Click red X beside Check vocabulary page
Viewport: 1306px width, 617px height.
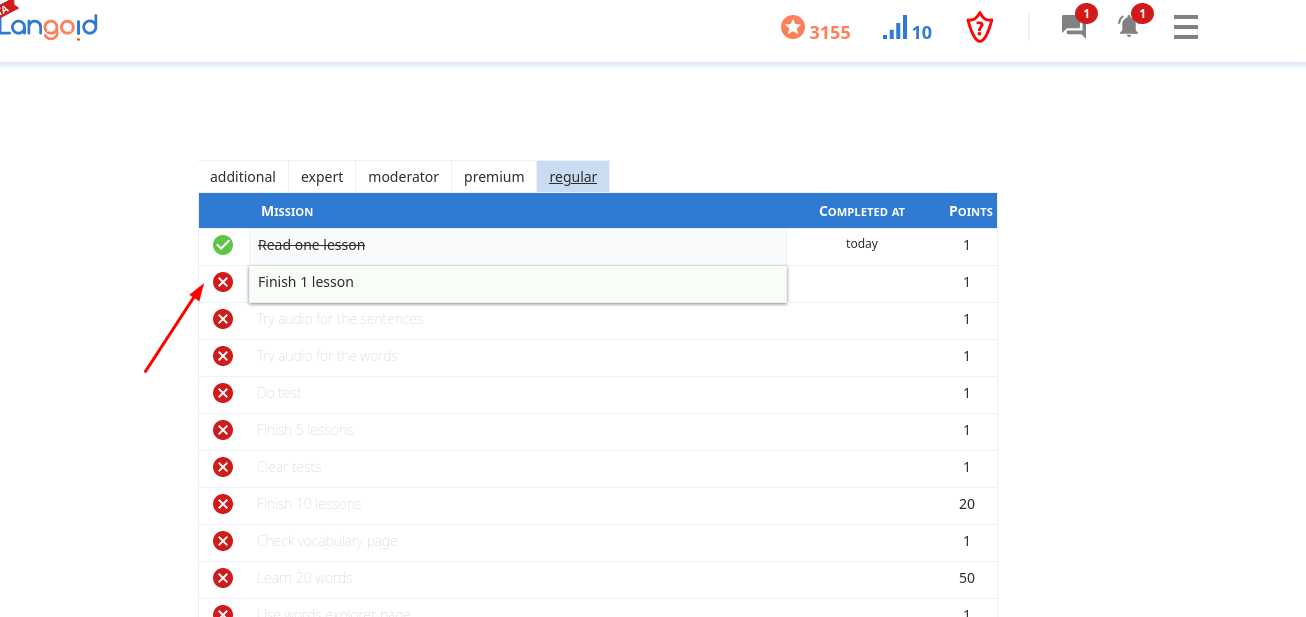tap(223, 541)
